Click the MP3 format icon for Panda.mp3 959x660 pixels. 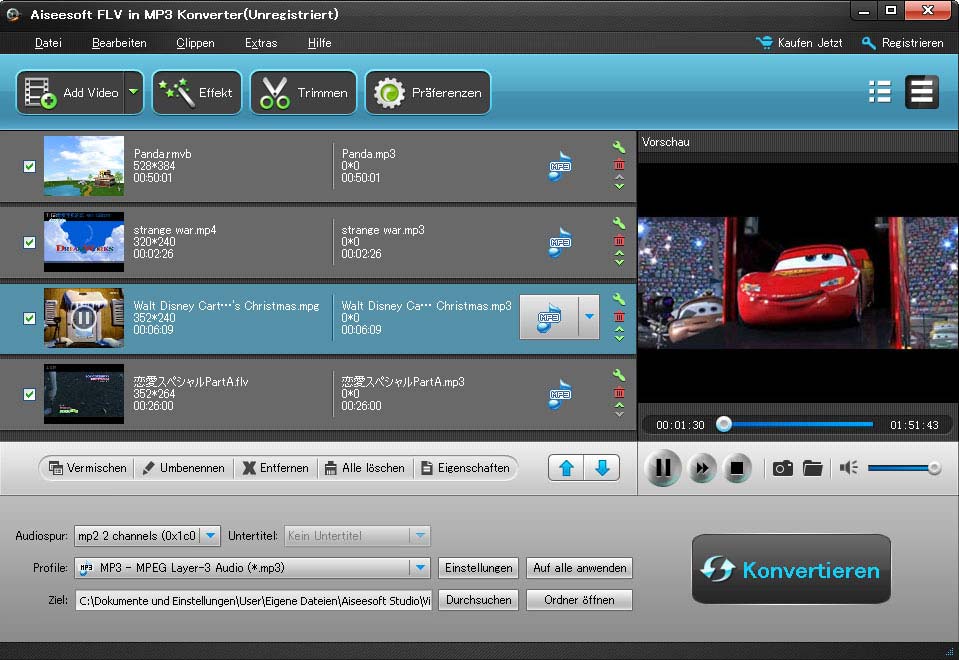560,166
